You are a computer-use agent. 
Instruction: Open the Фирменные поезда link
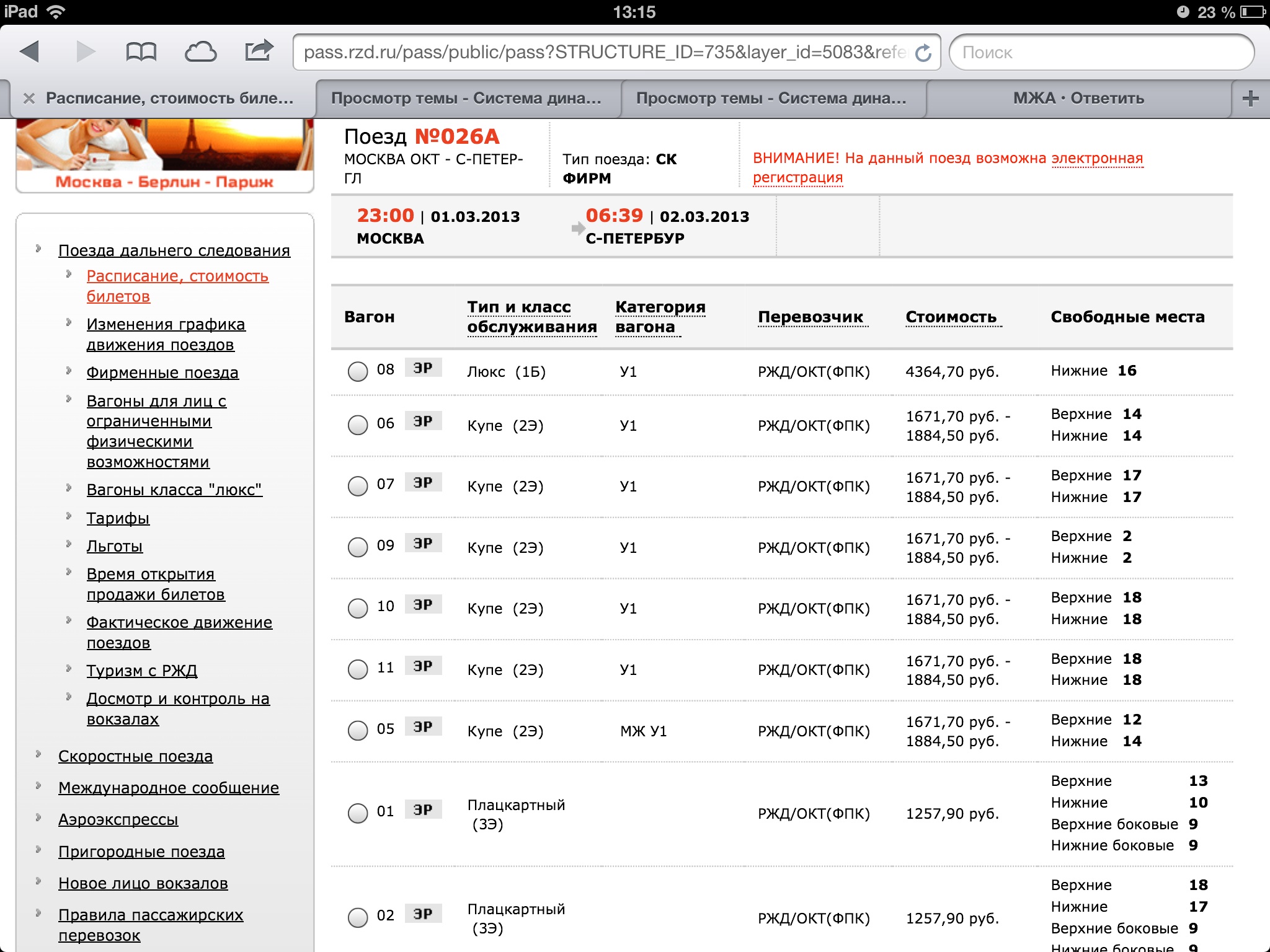[x=162, y=372]
